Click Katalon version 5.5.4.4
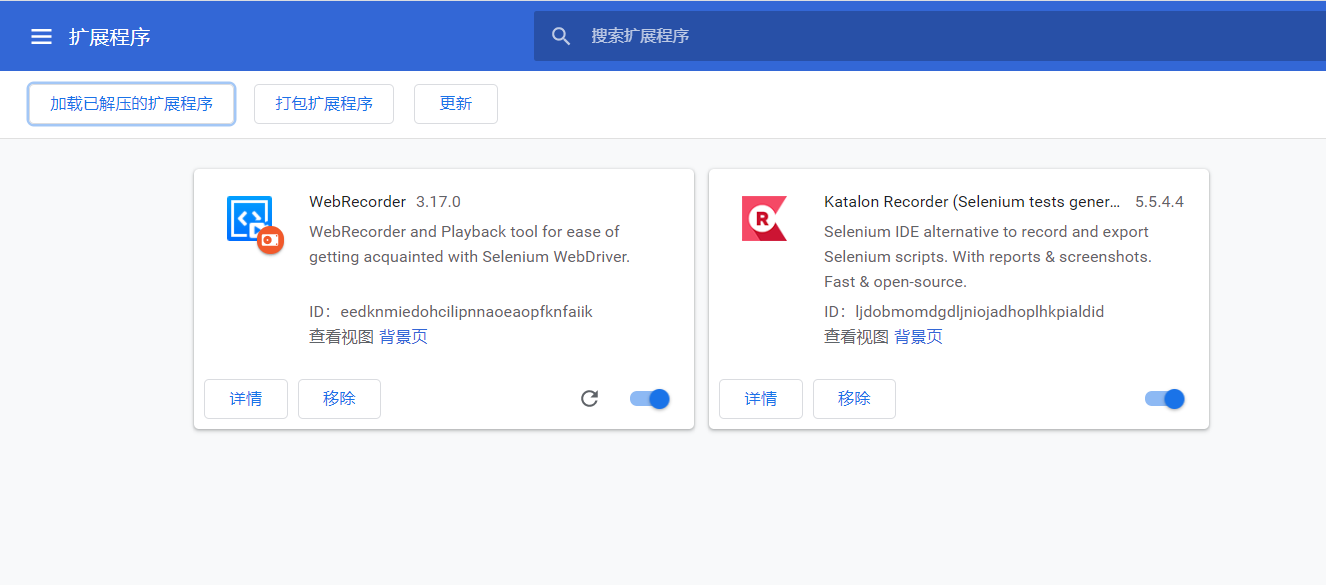The height and width of the screenshot is (585, 1326). [1159, 202]
